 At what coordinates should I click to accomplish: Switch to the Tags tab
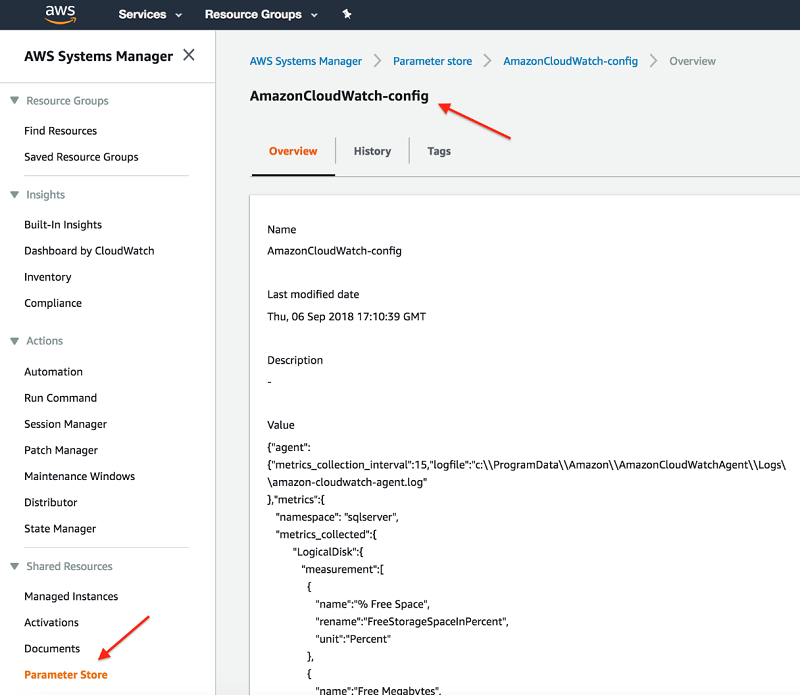coord(439,151)
